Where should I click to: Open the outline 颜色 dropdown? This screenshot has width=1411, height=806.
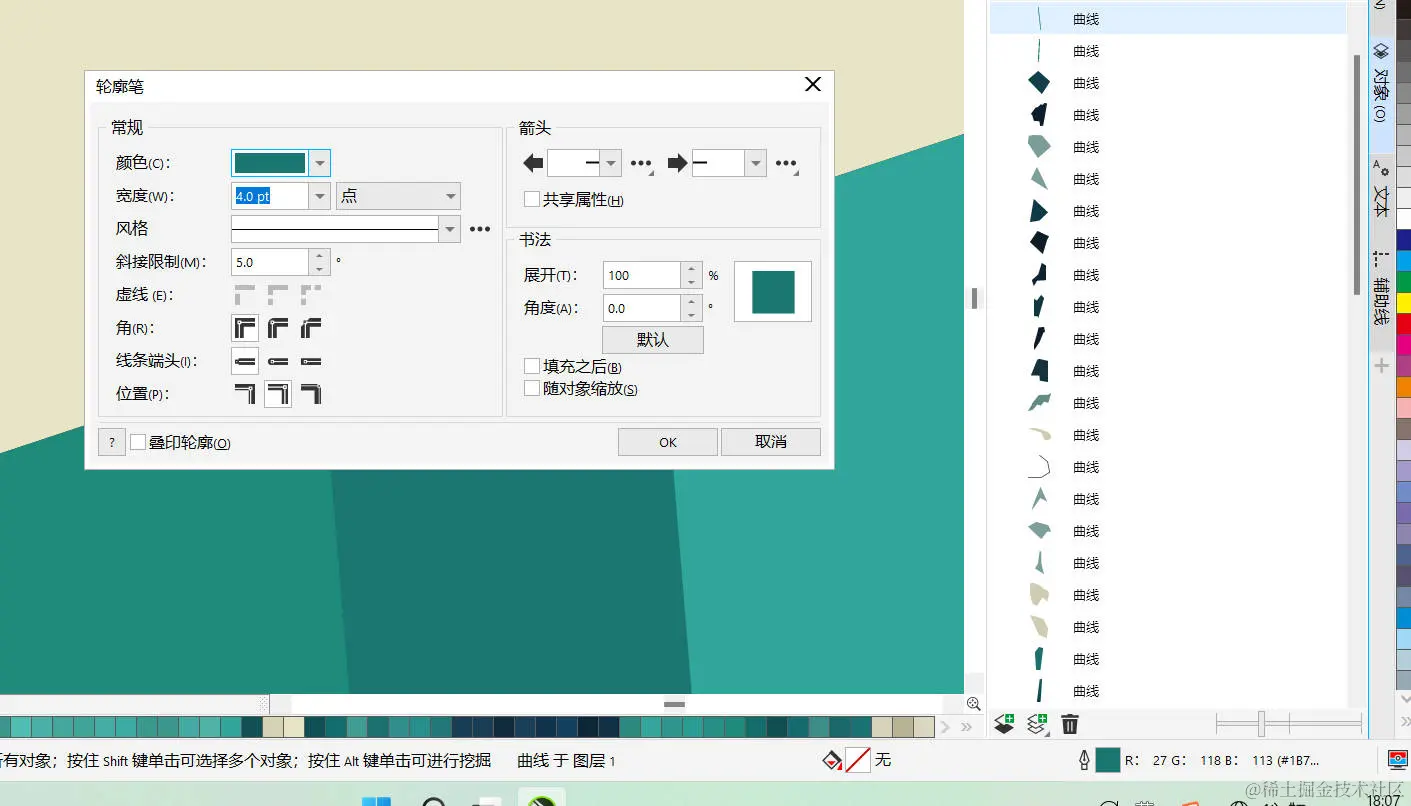(x=319, y=162)
